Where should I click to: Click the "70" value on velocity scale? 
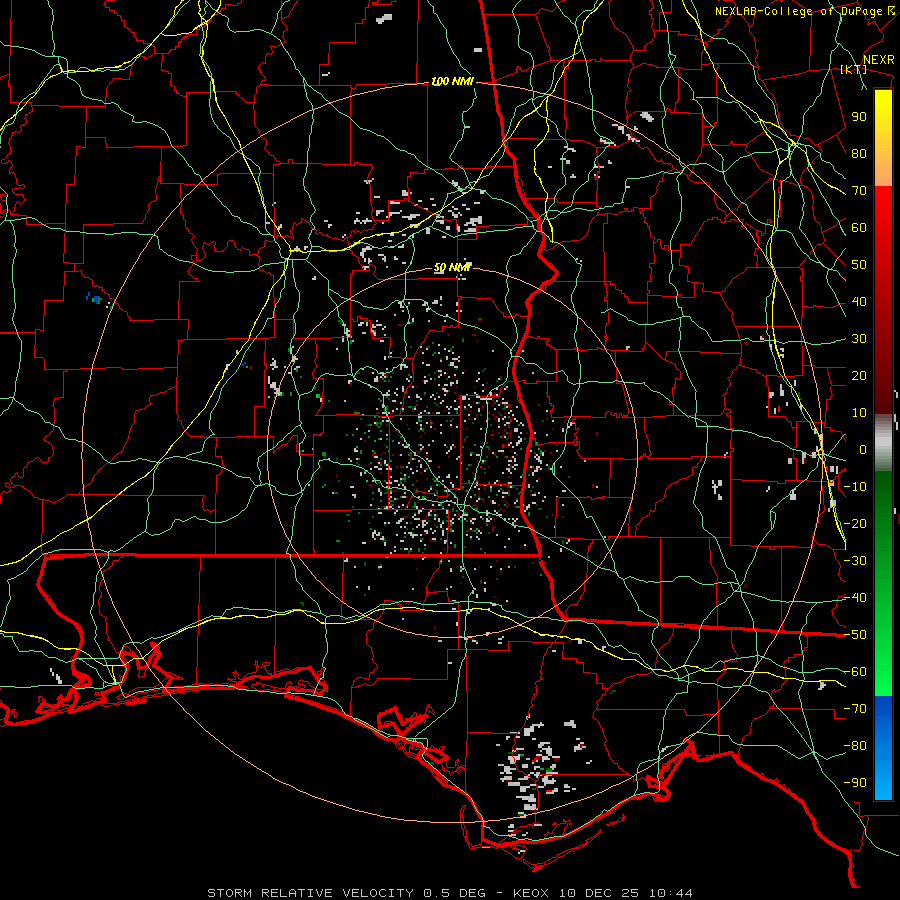tap(859, 191)
